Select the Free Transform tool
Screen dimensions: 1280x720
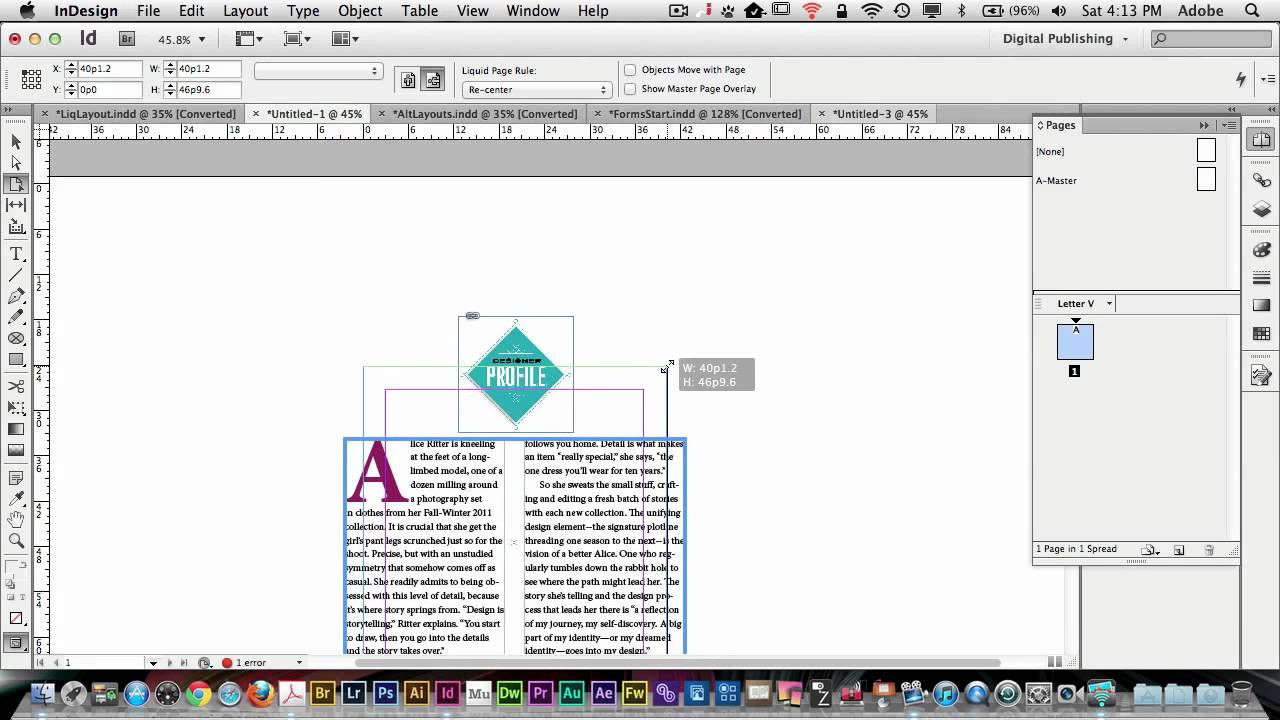(x=16, y=407)
